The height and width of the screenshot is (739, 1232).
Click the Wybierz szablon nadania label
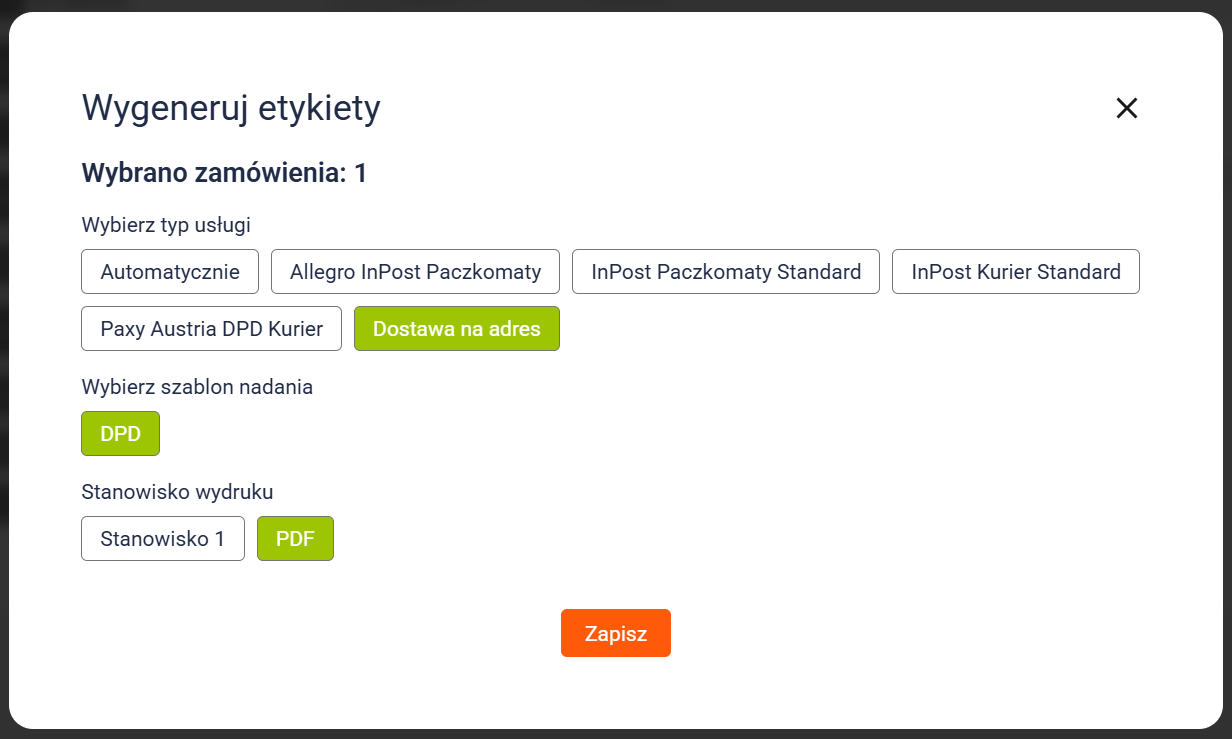tap(197, 387)
